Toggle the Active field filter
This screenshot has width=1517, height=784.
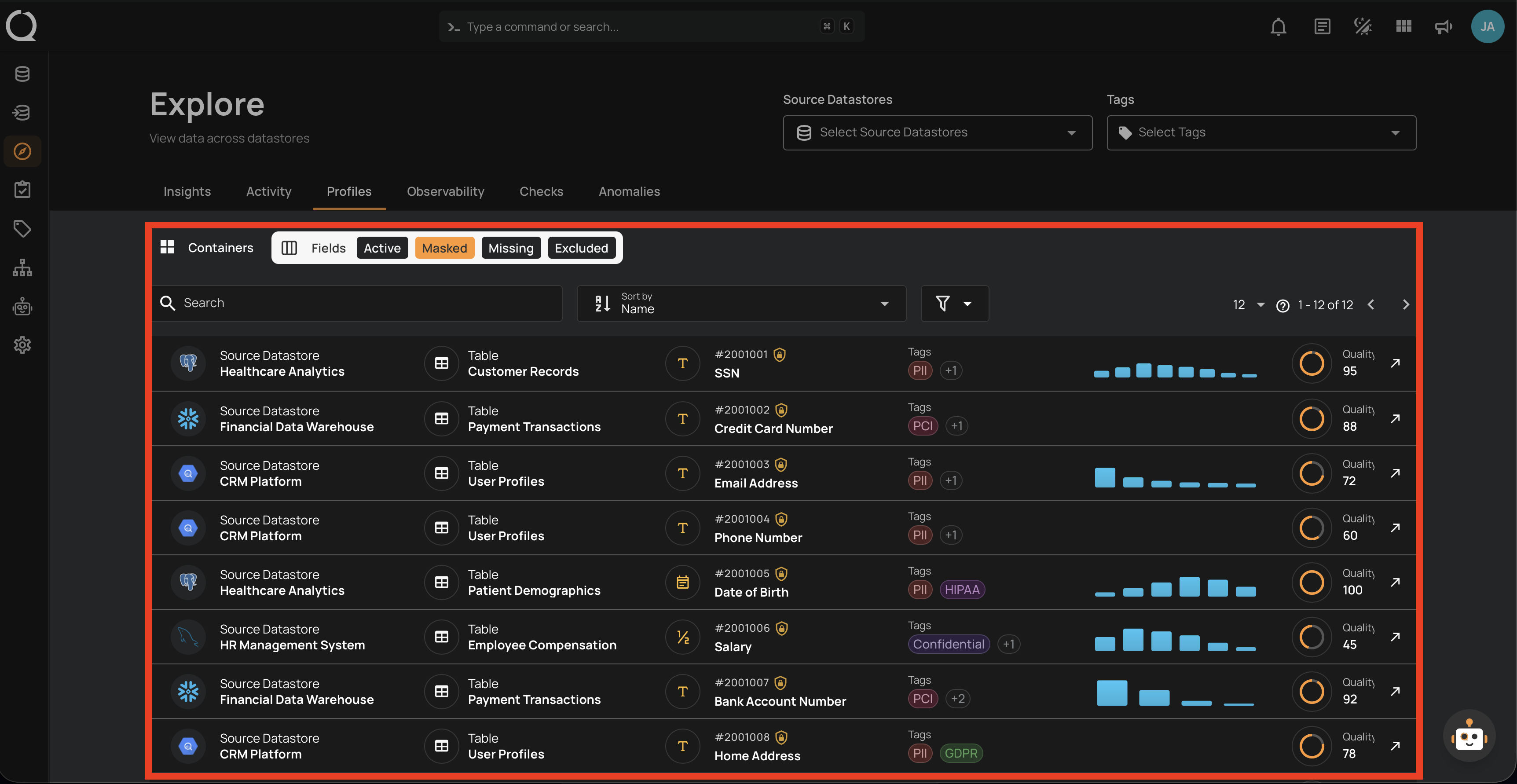click(x=381, y=248)
